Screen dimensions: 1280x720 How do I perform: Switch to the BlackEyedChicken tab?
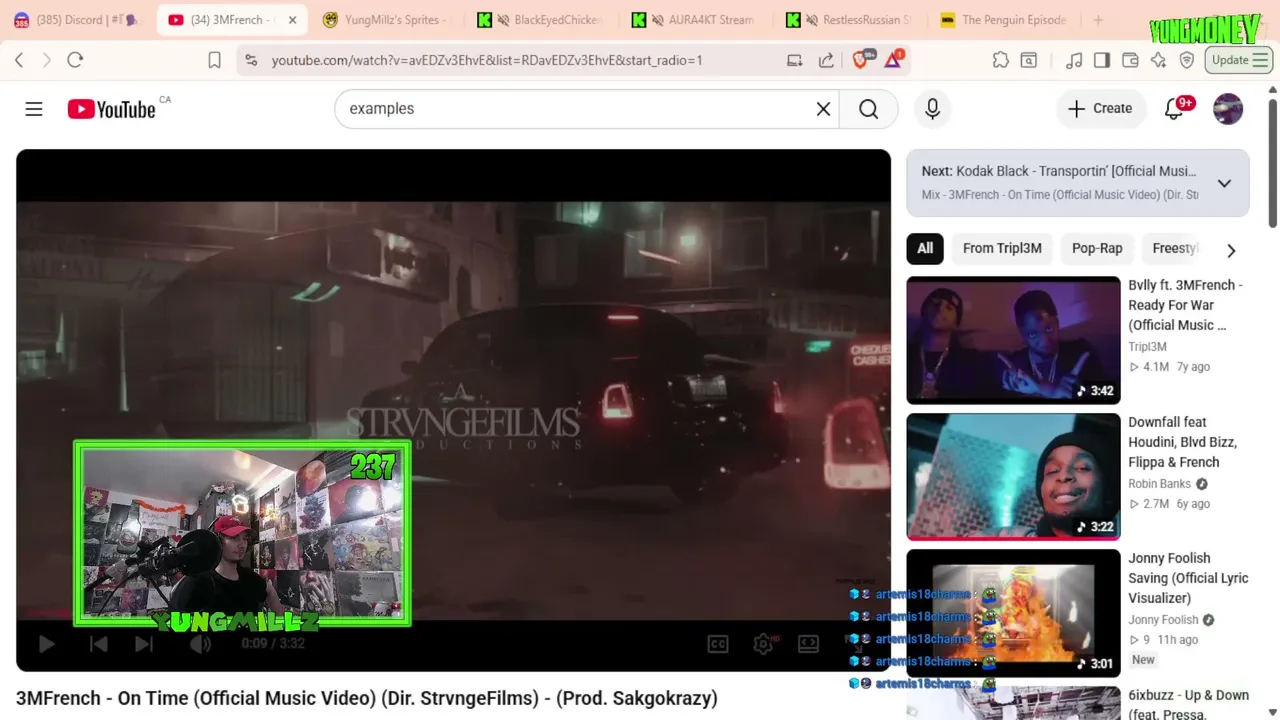point(540,20)
